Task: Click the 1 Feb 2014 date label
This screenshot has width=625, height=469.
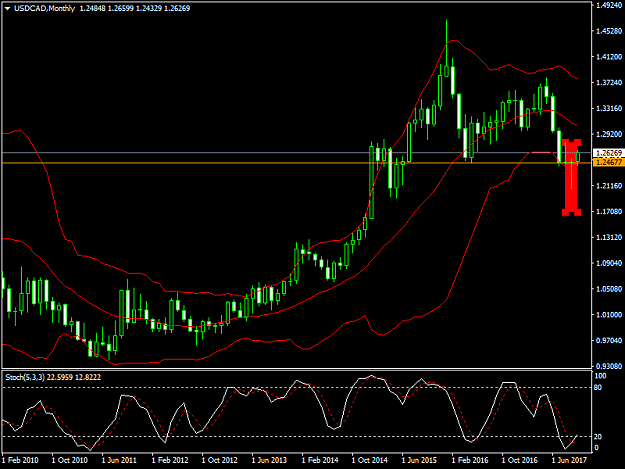Action: tap(320, 460)
